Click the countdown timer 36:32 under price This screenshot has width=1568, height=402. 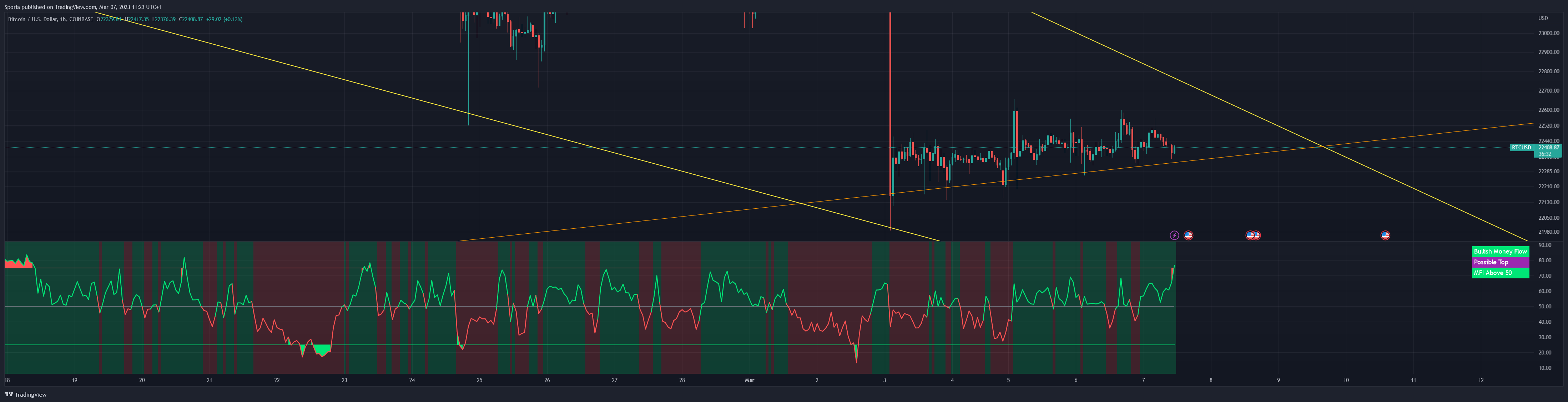[x=1546, y=154]
